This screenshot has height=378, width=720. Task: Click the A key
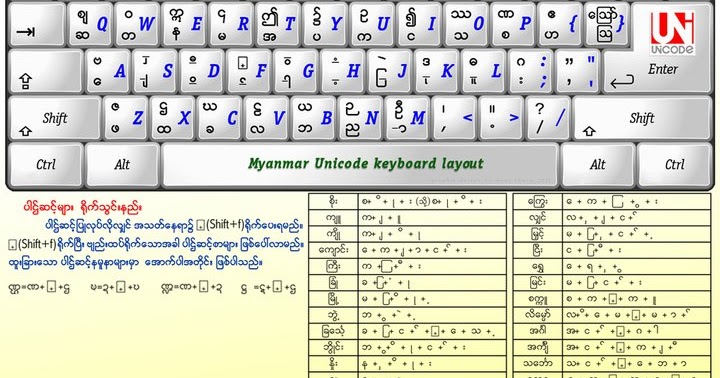pyautogui.click(x=108, y=72)
